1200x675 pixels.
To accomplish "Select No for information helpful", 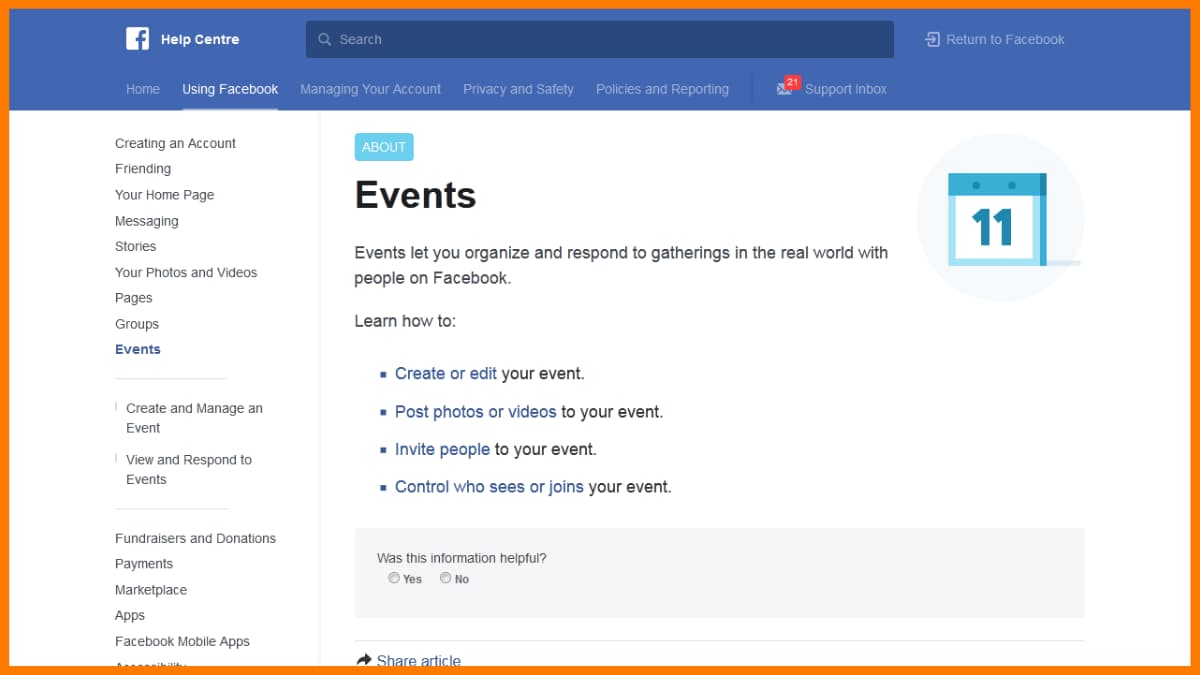I will 445,578.
